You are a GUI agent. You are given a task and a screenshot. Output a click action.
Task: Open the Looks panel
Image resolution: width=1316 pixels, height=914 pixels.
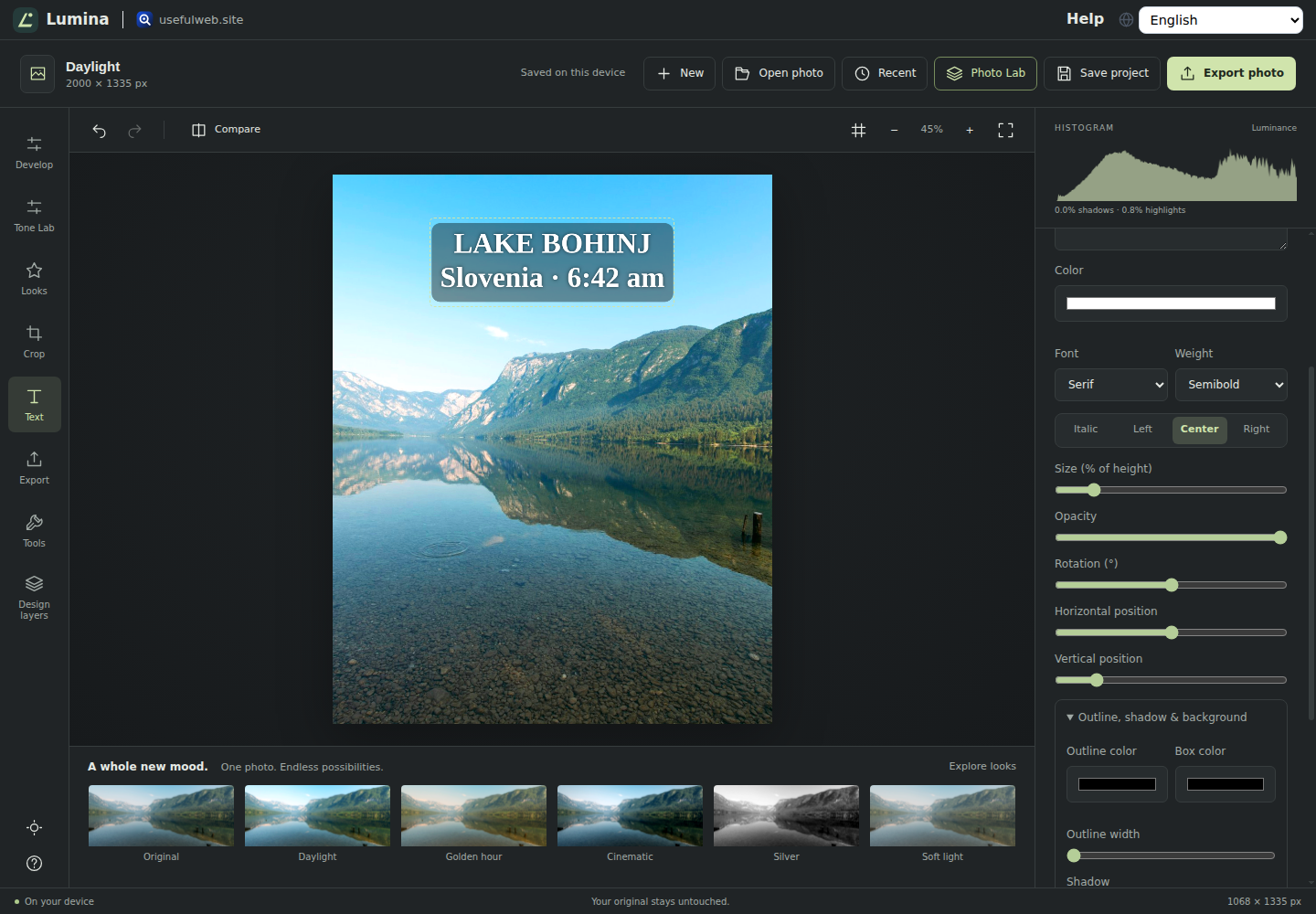click(34, 279)
